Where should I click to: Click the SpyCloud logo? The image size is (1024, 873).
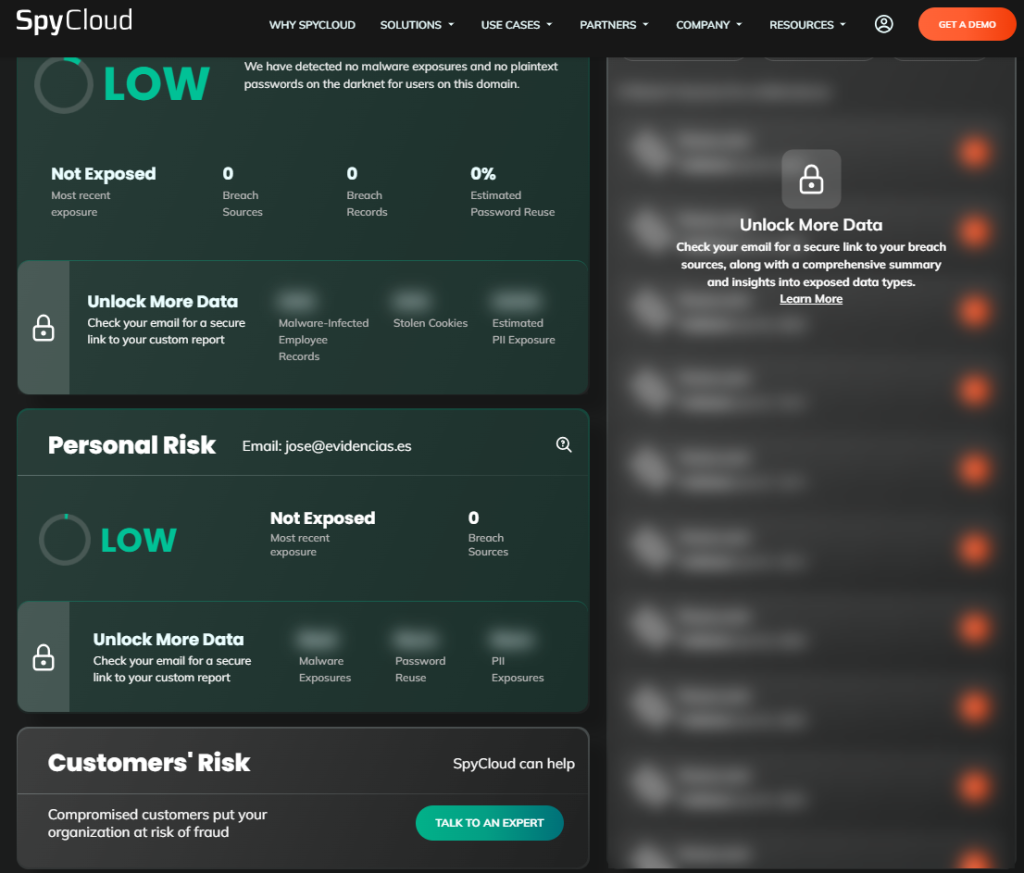[x=74, y=21]
